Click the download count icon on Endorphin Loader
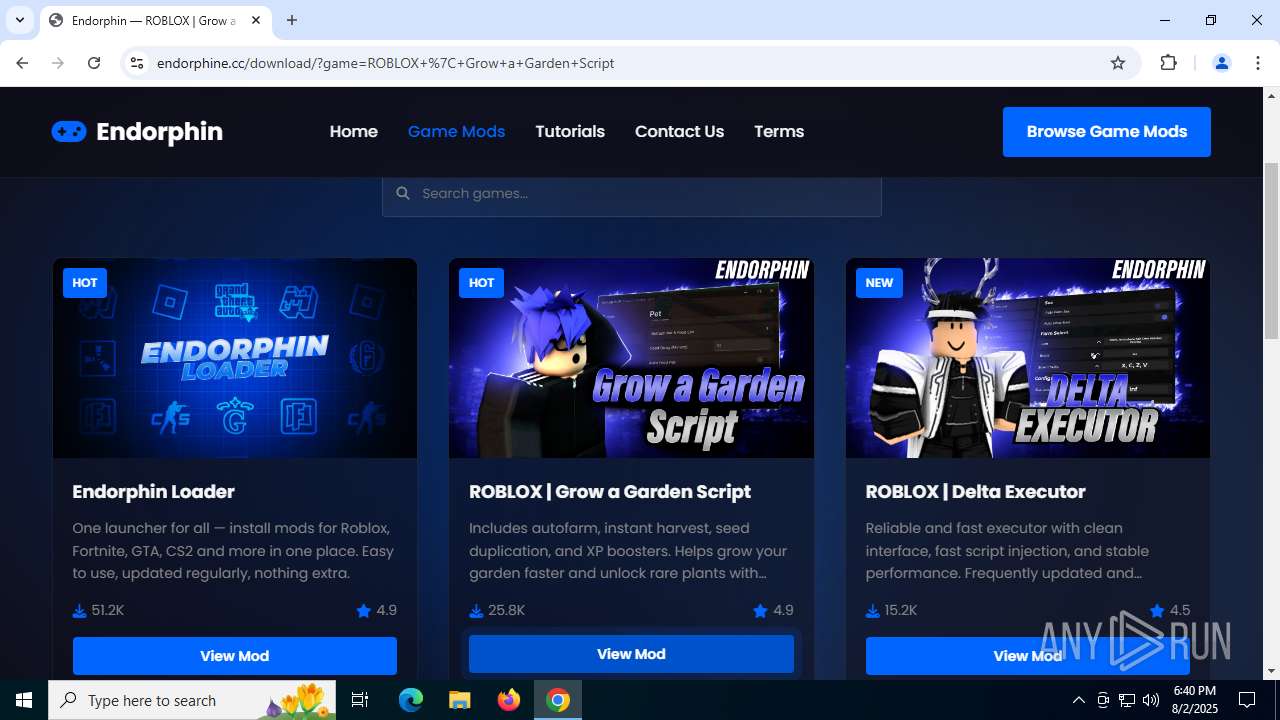Viewport: 1280px width, 720px height. [79, 610]
